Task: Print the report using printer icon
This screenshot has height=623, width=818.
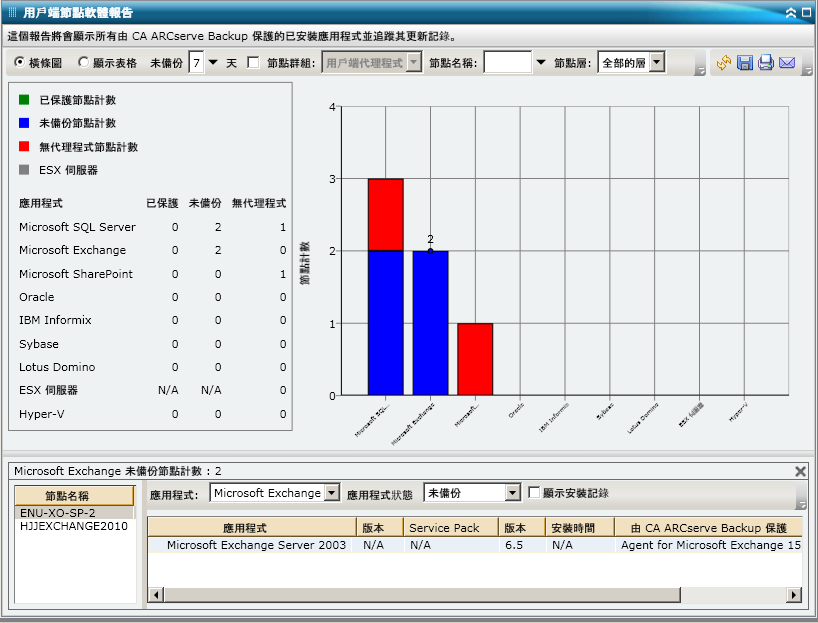Action: pos(765,63)
